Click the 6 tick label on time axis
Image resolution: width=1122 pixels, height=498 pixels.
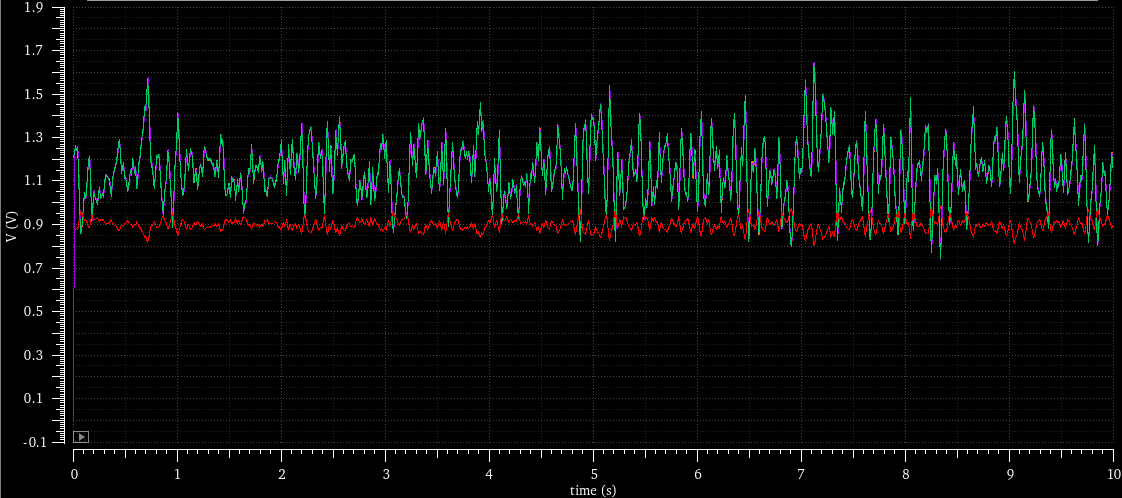(x=698, y=474)
